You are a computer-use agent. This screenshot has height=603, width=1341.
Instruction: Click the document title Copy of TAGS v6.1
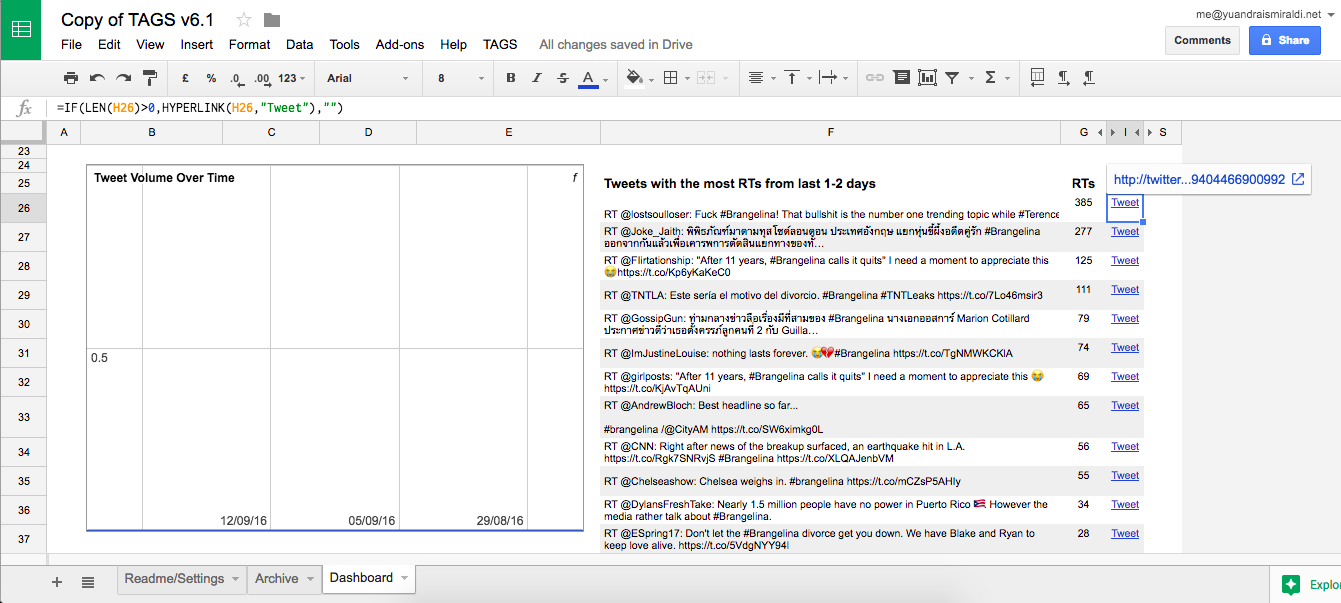click(137, 20)
